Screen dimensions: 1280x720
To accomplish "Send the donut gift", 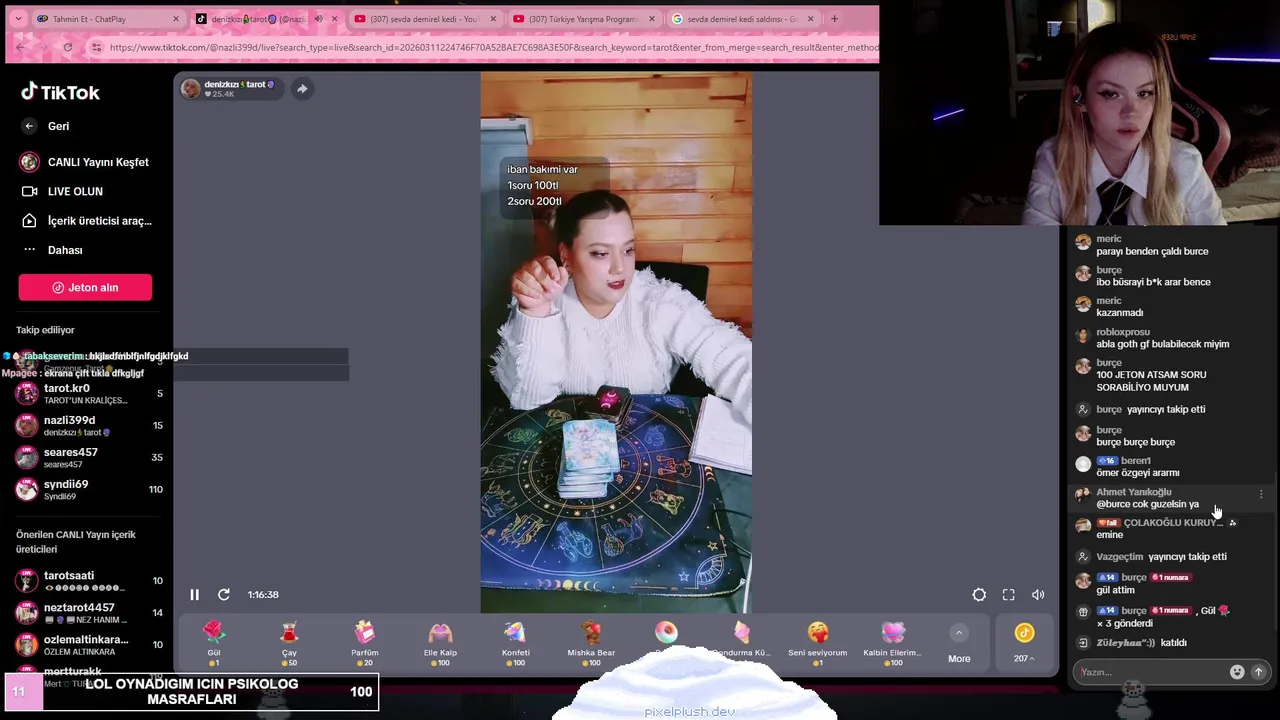I will 666,635.
